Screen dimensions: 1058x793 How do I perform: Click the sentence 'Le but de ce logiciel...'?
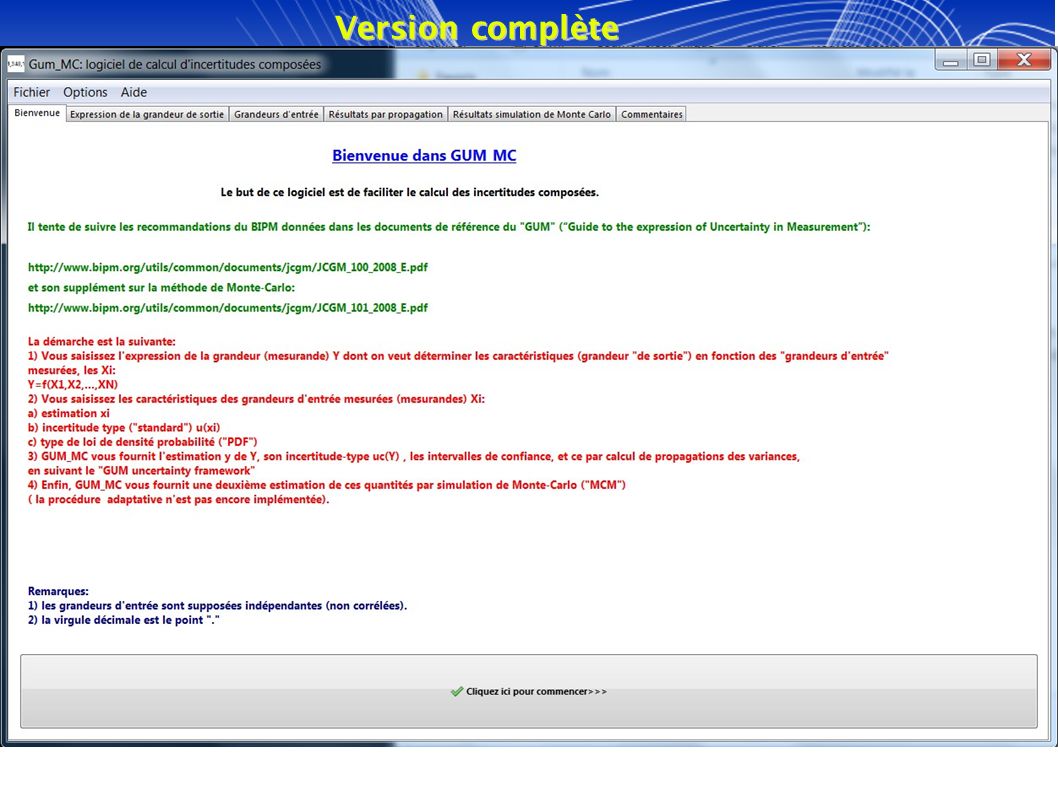[410, 192]
